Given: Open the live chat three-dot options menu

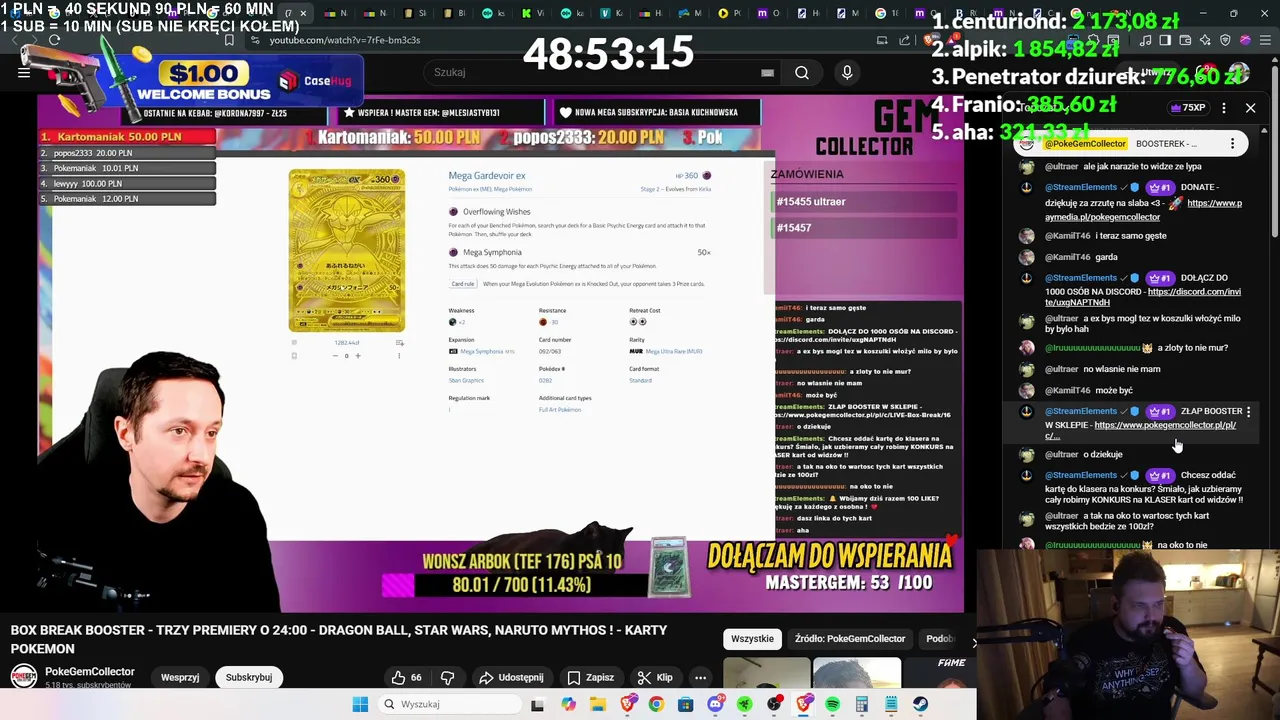Looking at the screenshot, I should (x=1224, y=108).
